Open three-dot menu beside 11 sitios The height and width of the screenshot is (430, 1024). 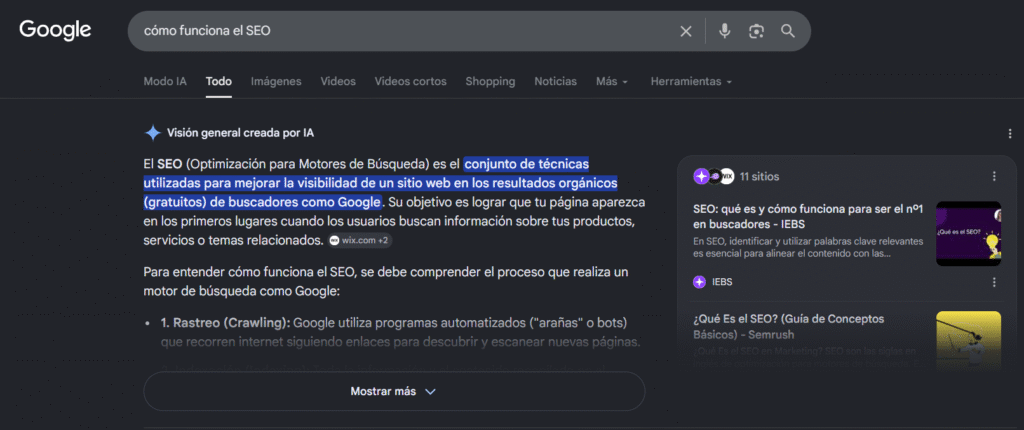tap(994, 176)
